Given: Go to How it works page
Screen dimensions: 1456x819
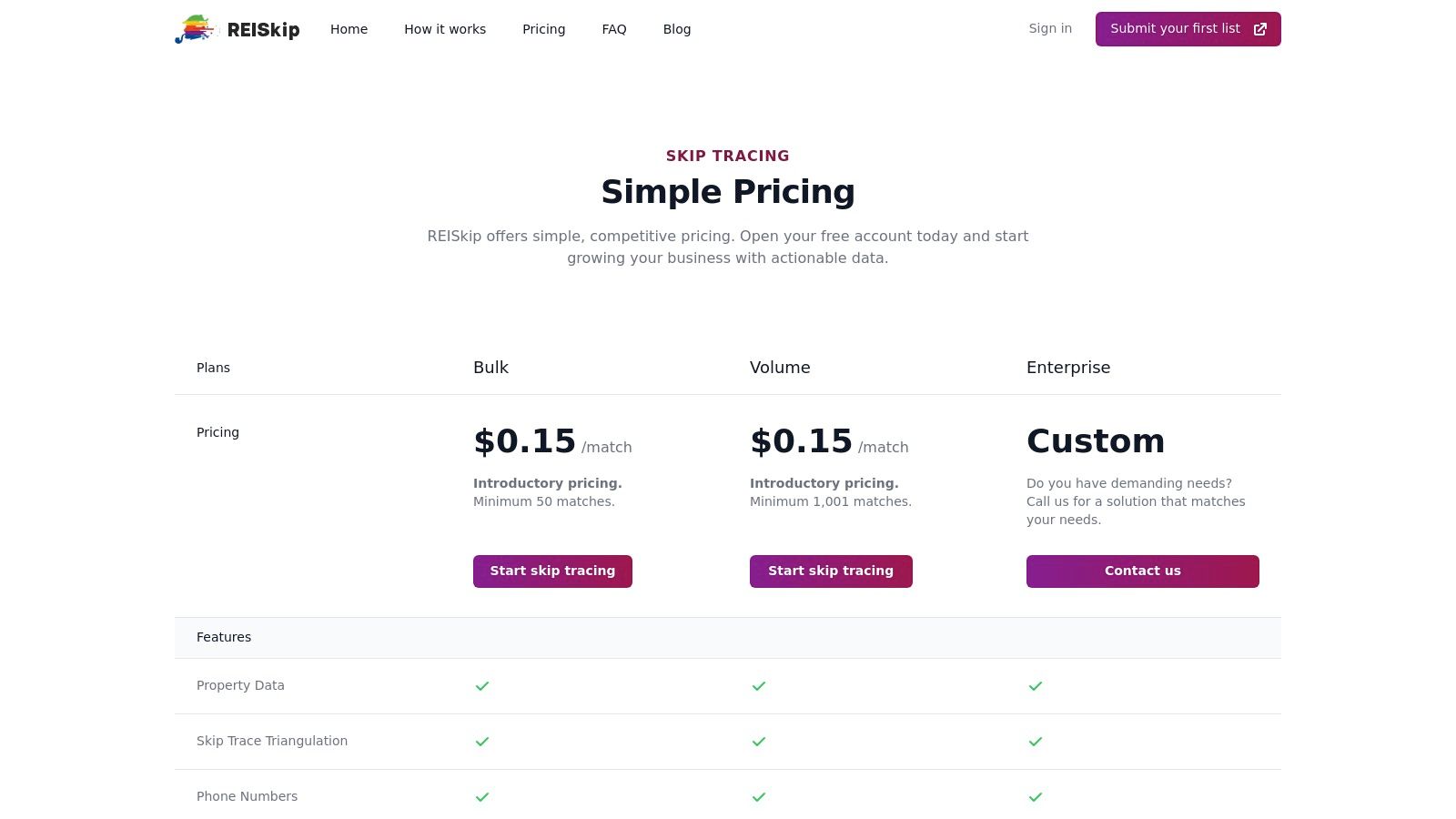Looking at the screenshot, I should 445,29.
